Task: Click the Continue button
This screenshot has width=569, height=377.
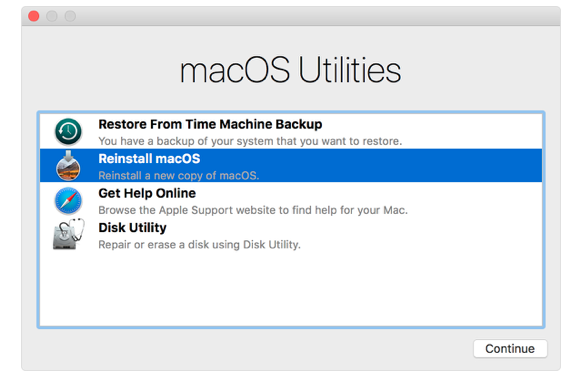Action: point(510,349)
